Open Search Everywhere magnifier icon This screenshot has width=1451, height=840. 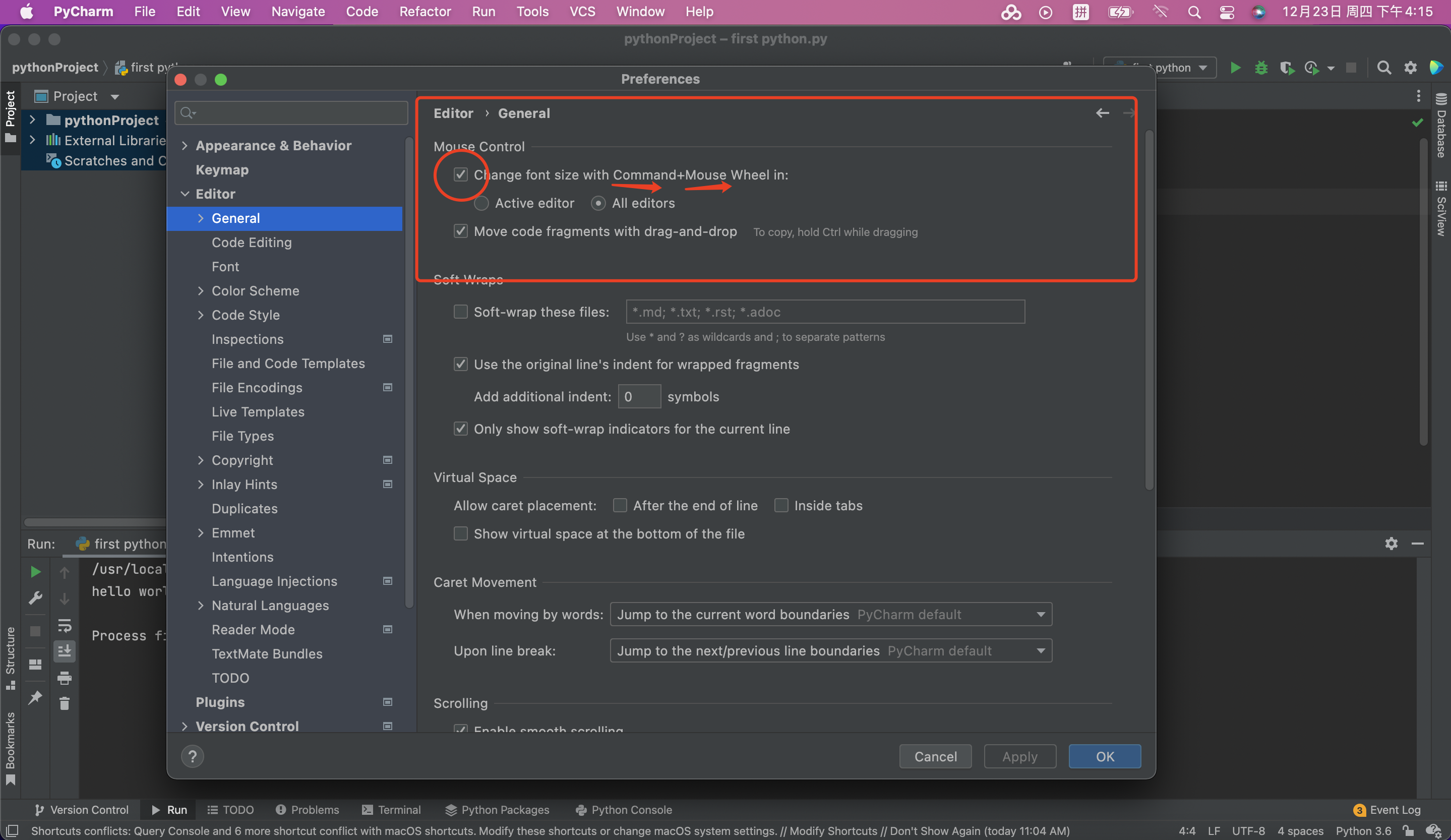(1384, 68)
